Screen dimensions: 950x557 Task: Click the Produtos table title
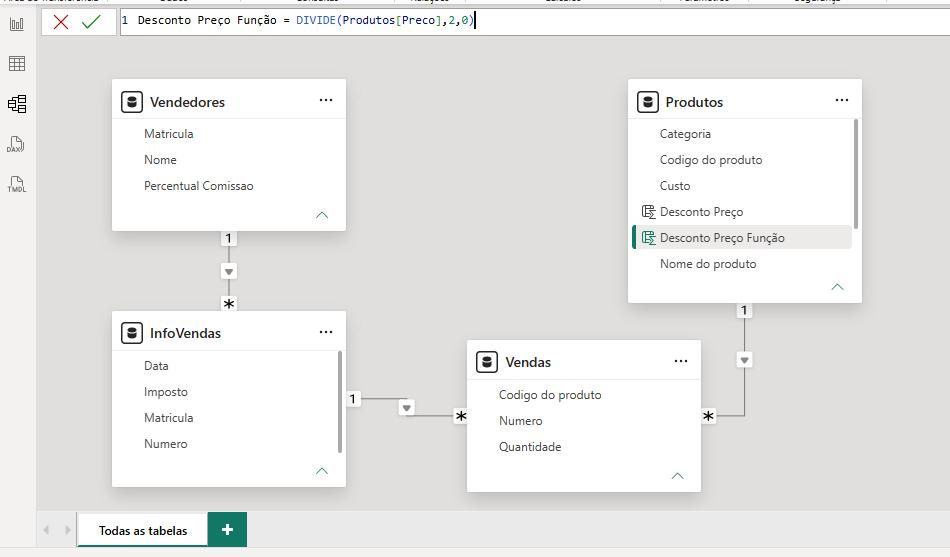694,102
